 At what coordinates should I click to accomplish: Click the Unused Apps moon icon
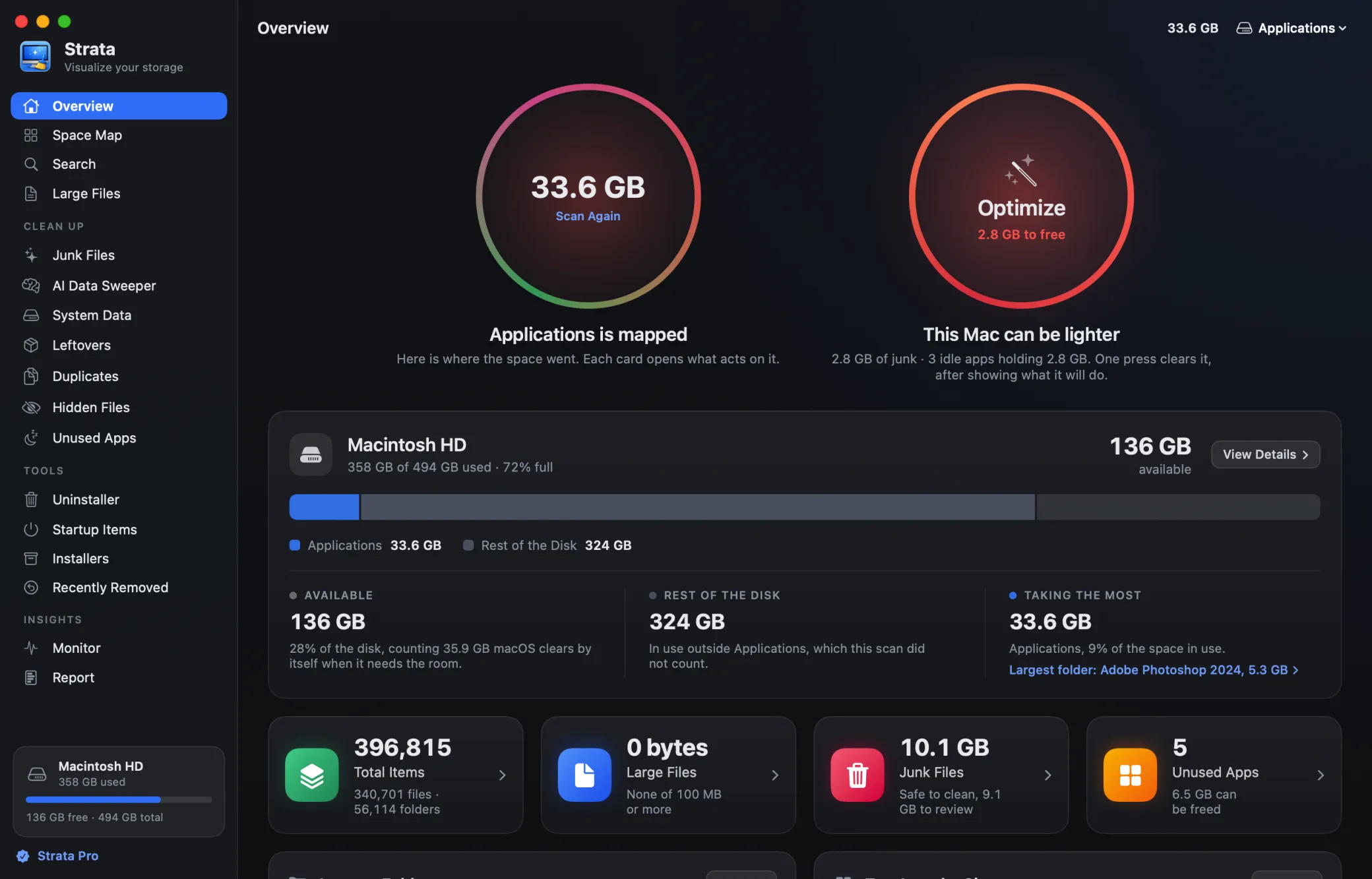pos(31,438)
